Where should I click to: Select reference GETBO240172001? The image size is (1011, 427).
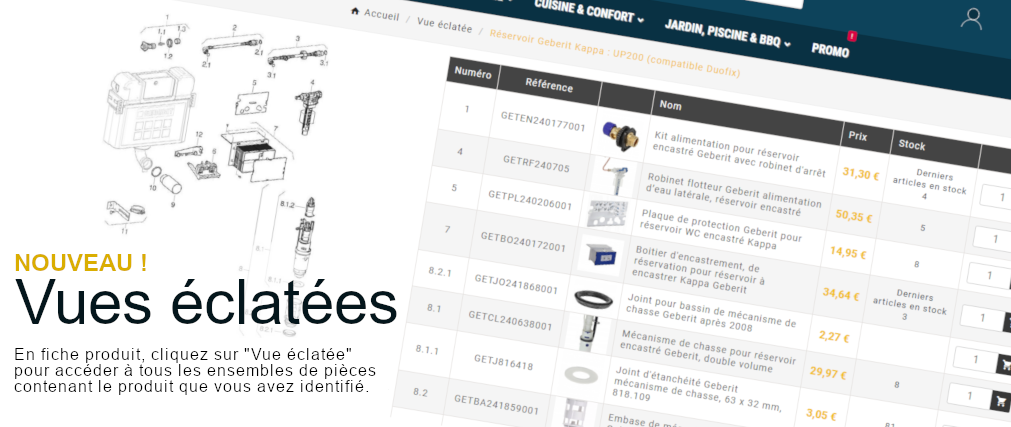pos(523,242)
